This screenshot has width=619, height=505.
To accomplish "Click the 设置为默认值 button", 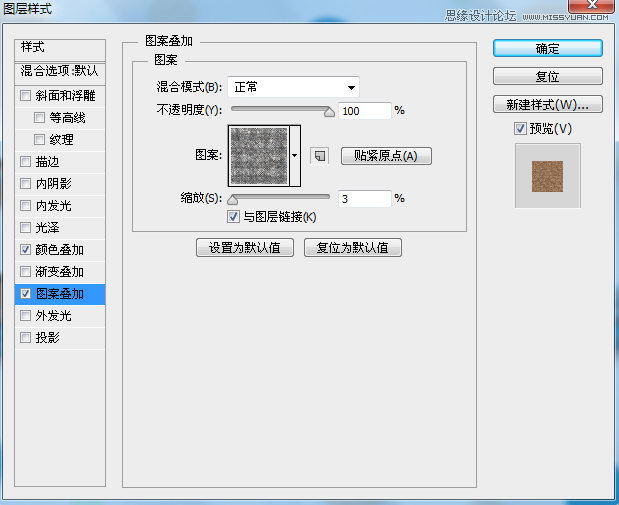I will click(x=245, y=248).
